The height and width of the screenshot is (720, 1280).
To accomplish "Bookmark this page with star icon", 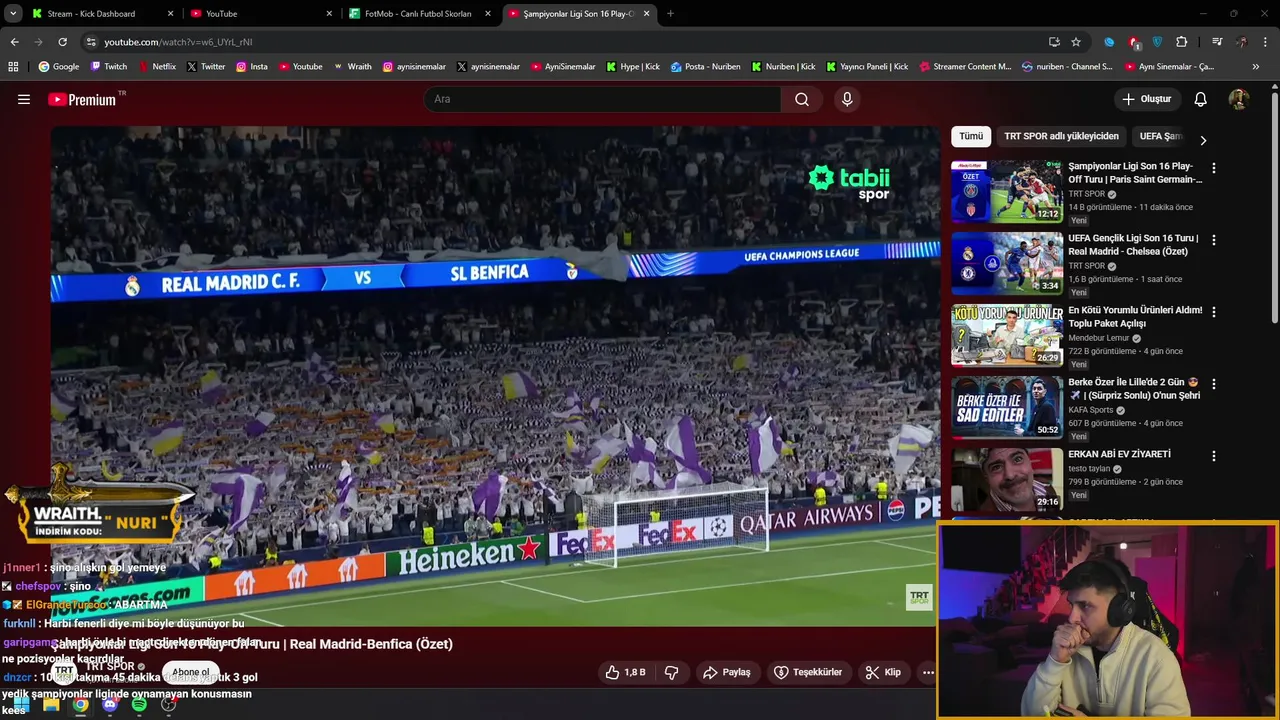I will point(1076,42).
